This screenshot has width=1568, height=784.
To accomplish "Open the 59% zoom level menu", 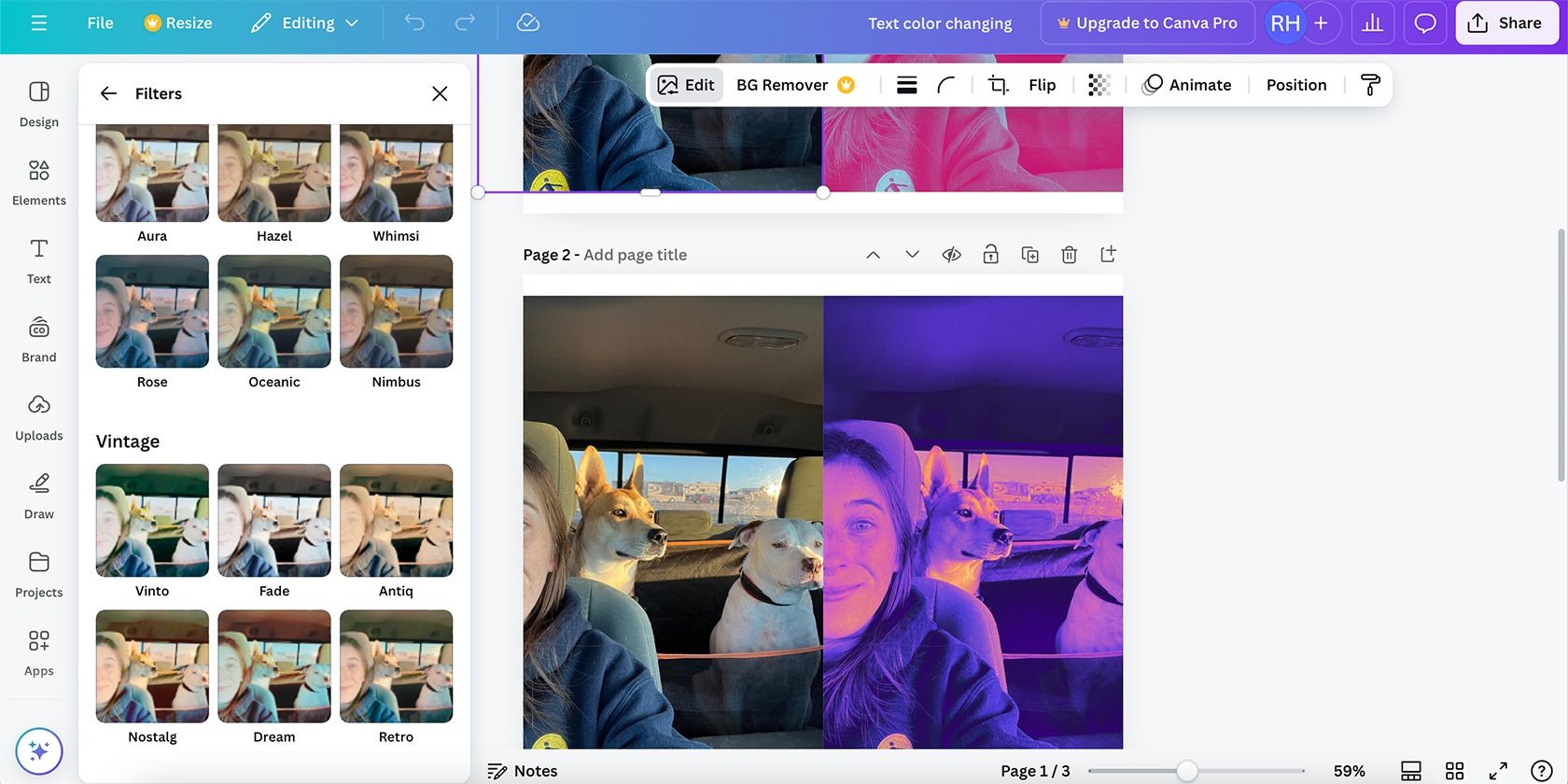I will click(1349, 771).
